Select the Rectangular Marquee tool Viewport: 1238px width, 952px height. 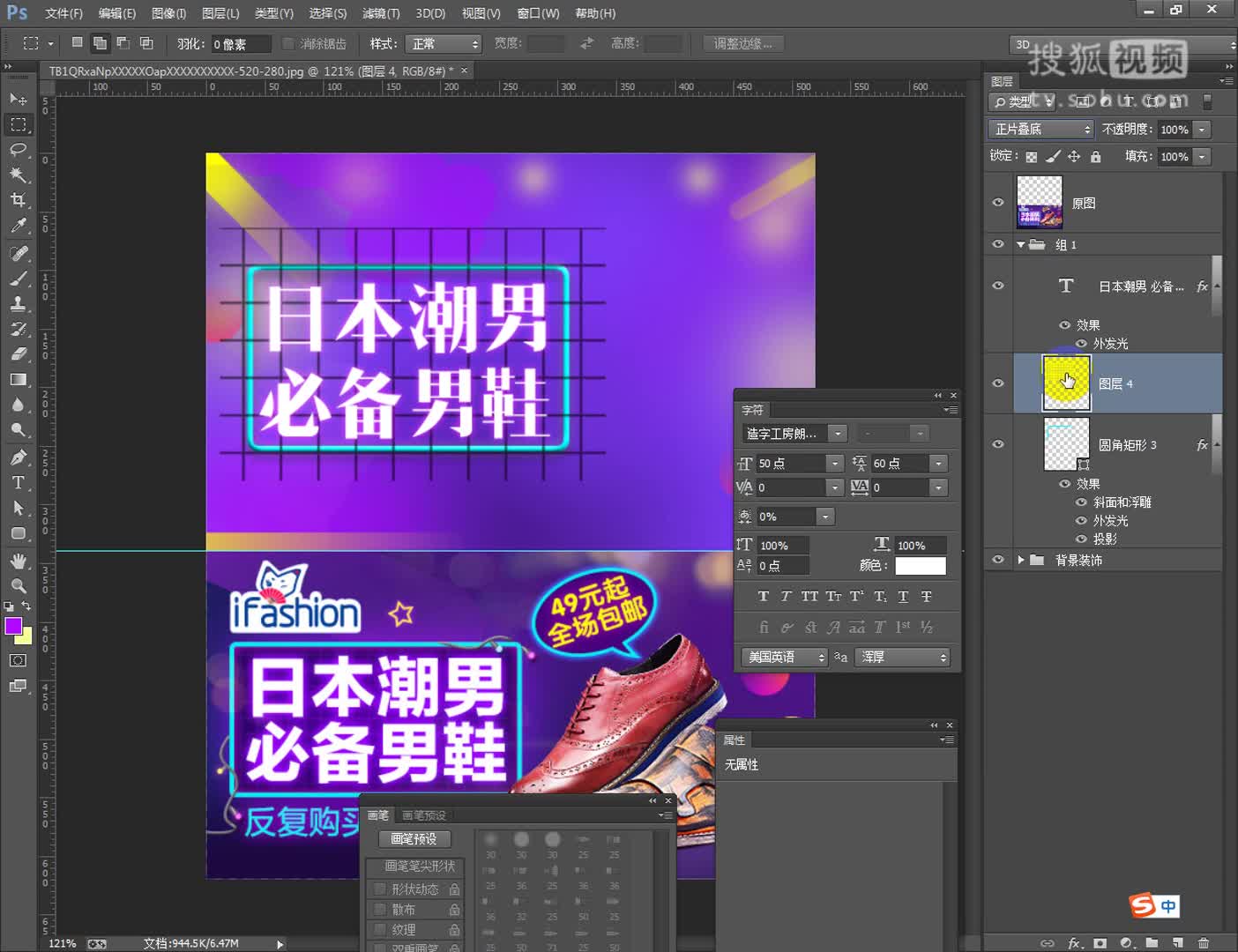[18, 124]
